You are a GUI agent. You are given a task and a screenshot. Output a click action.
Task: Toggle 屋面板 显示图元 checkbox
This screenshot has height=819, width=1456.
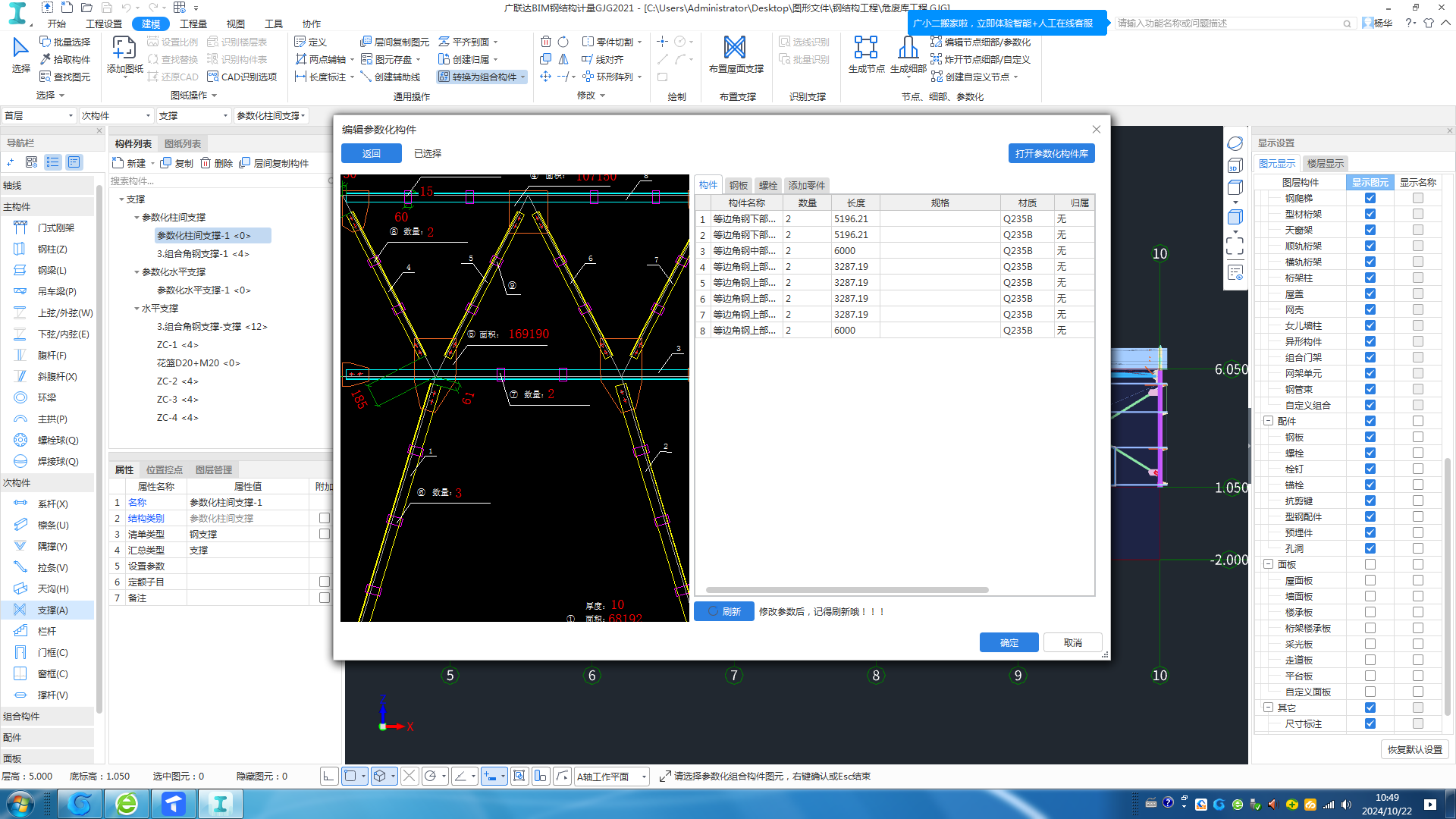(x=1370, y=580)
